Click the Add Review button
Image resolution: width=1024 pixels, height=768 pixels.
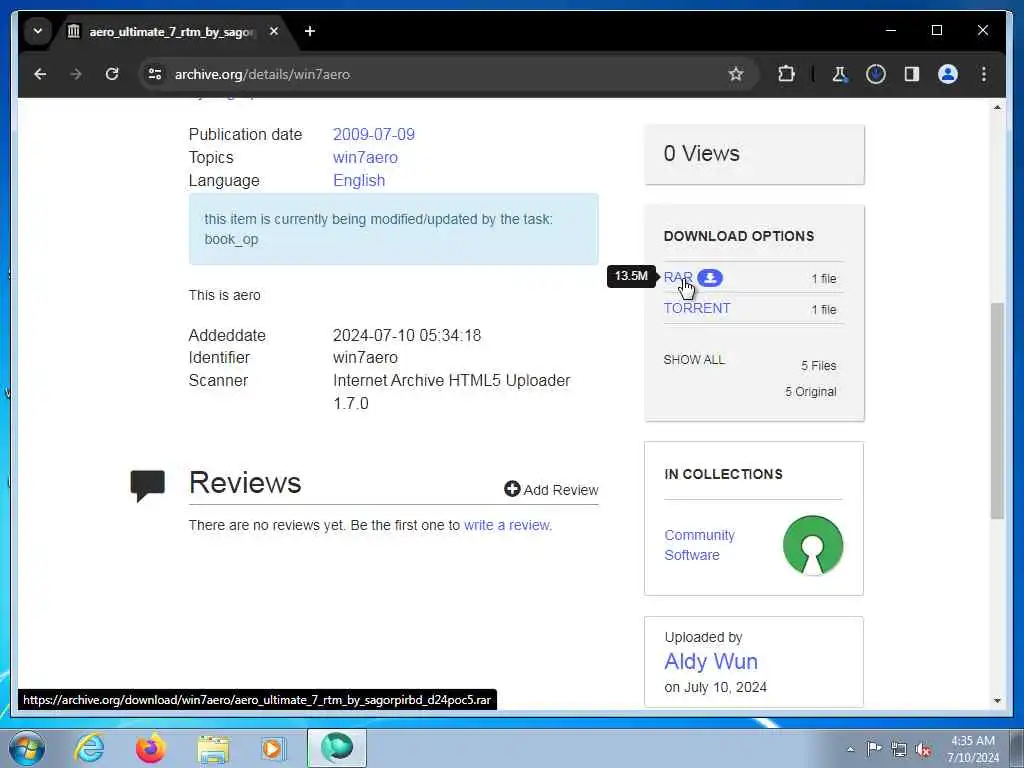[x=551, y=490]
